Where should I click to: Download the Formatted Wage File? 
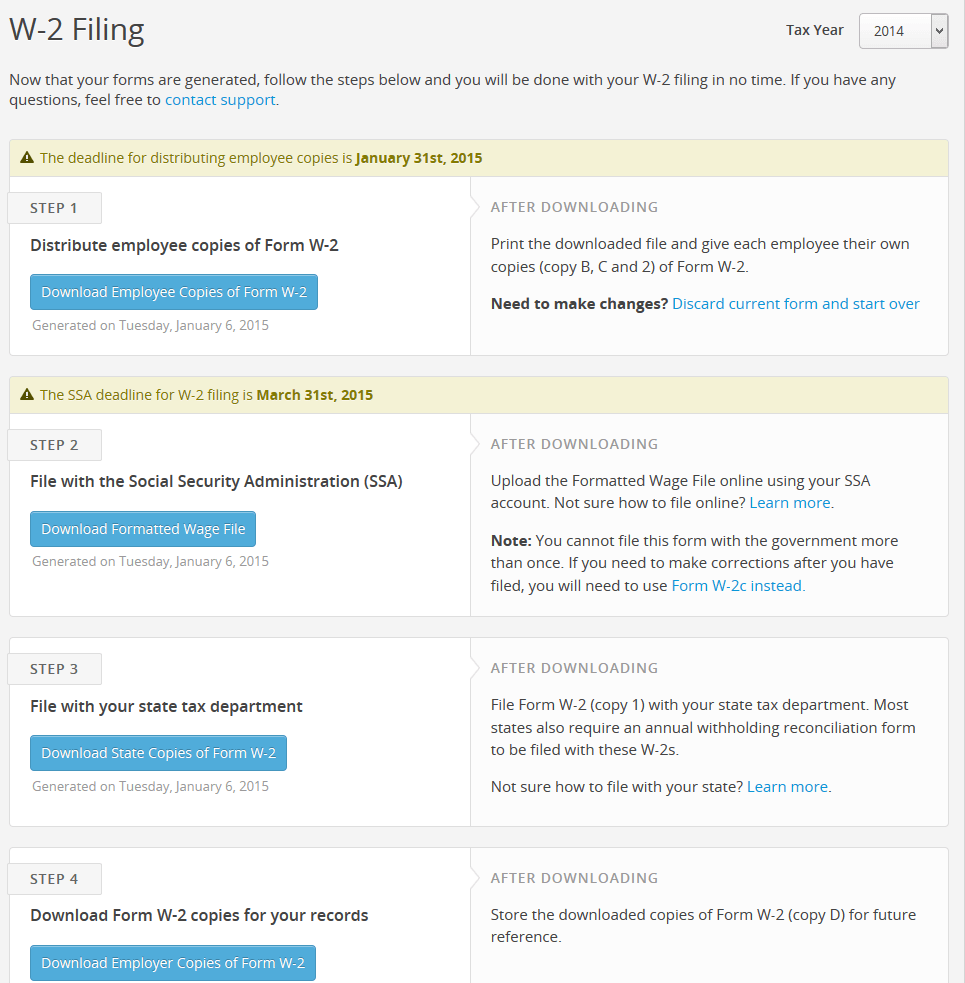click(x=143, y=529)
